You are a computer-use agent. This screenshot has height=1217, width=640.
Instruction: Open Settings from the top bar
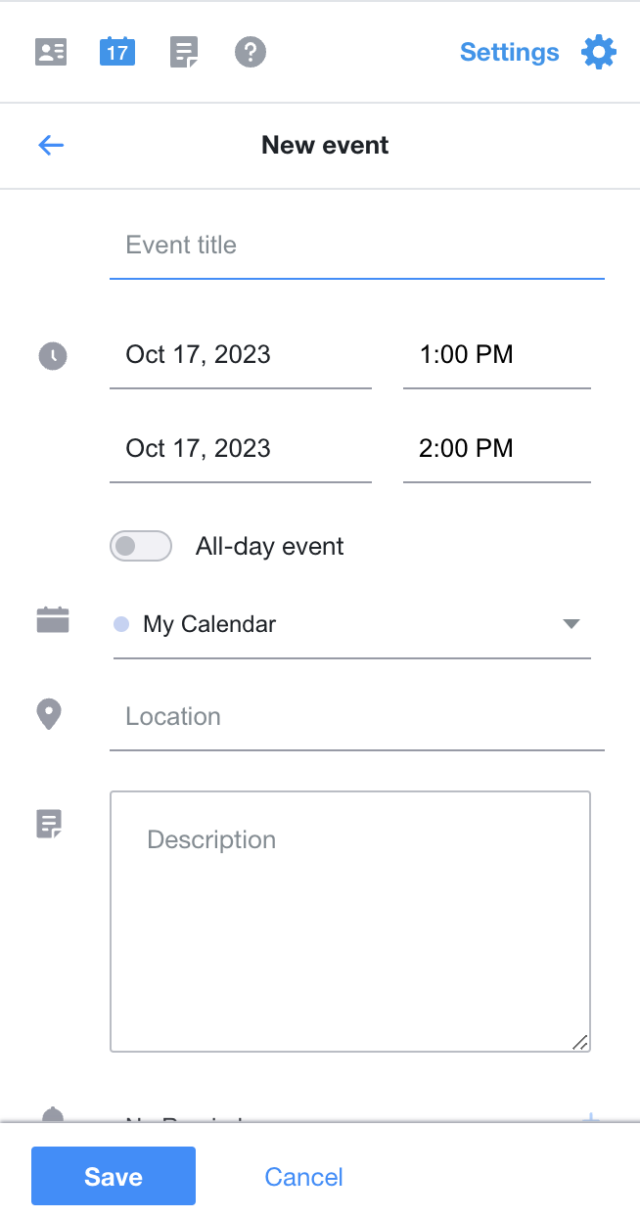[x=509, y=52]
